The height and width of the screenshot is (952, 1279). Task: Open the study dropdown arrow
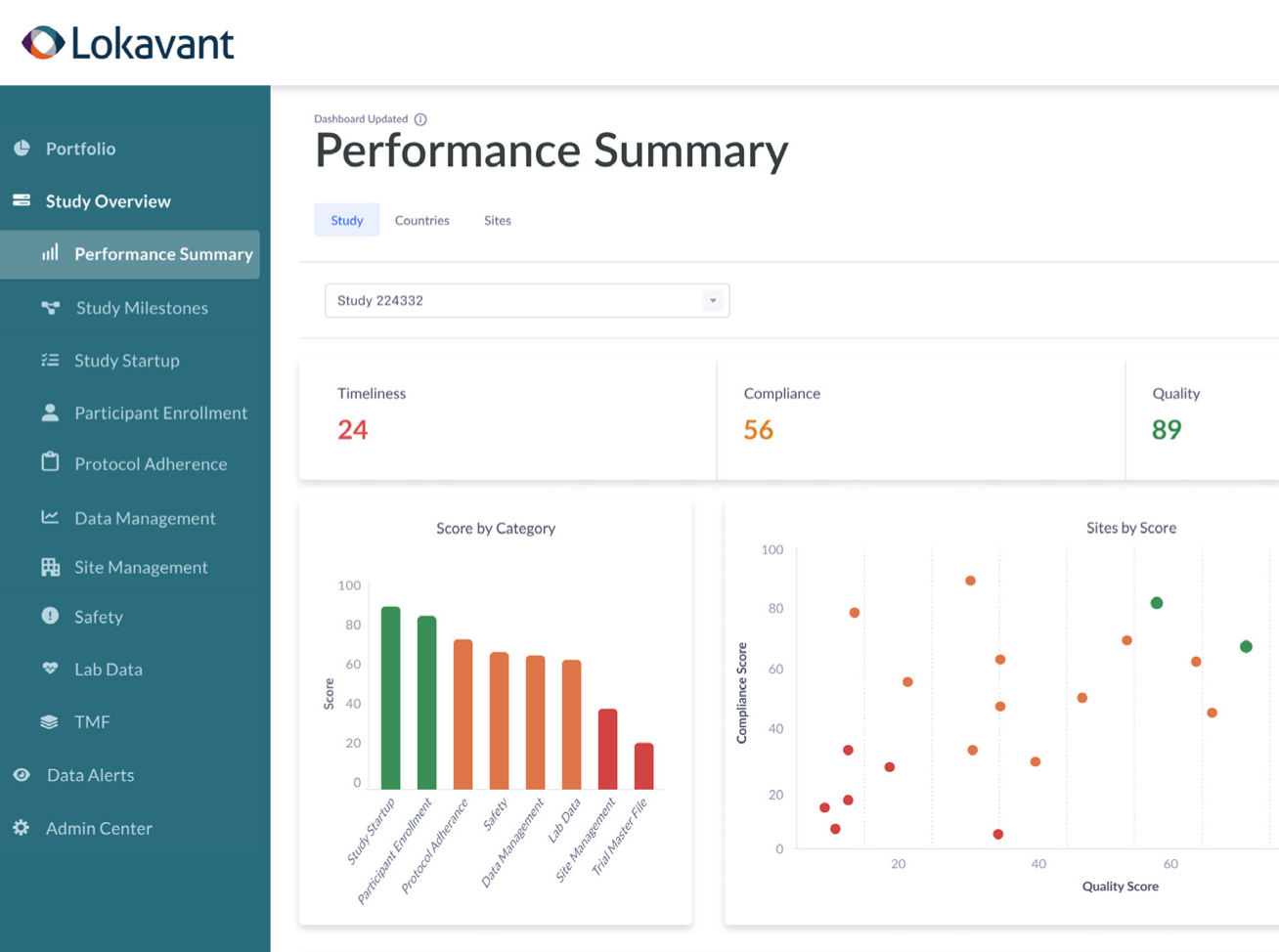pos(712,300)
